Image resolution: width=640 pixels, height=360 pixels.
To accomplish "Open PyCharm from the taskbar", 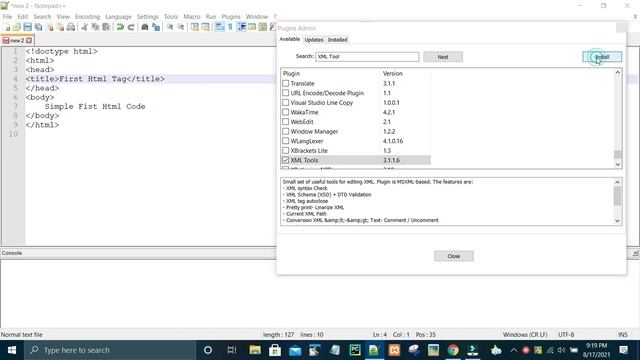I will (x=355, y=350).
